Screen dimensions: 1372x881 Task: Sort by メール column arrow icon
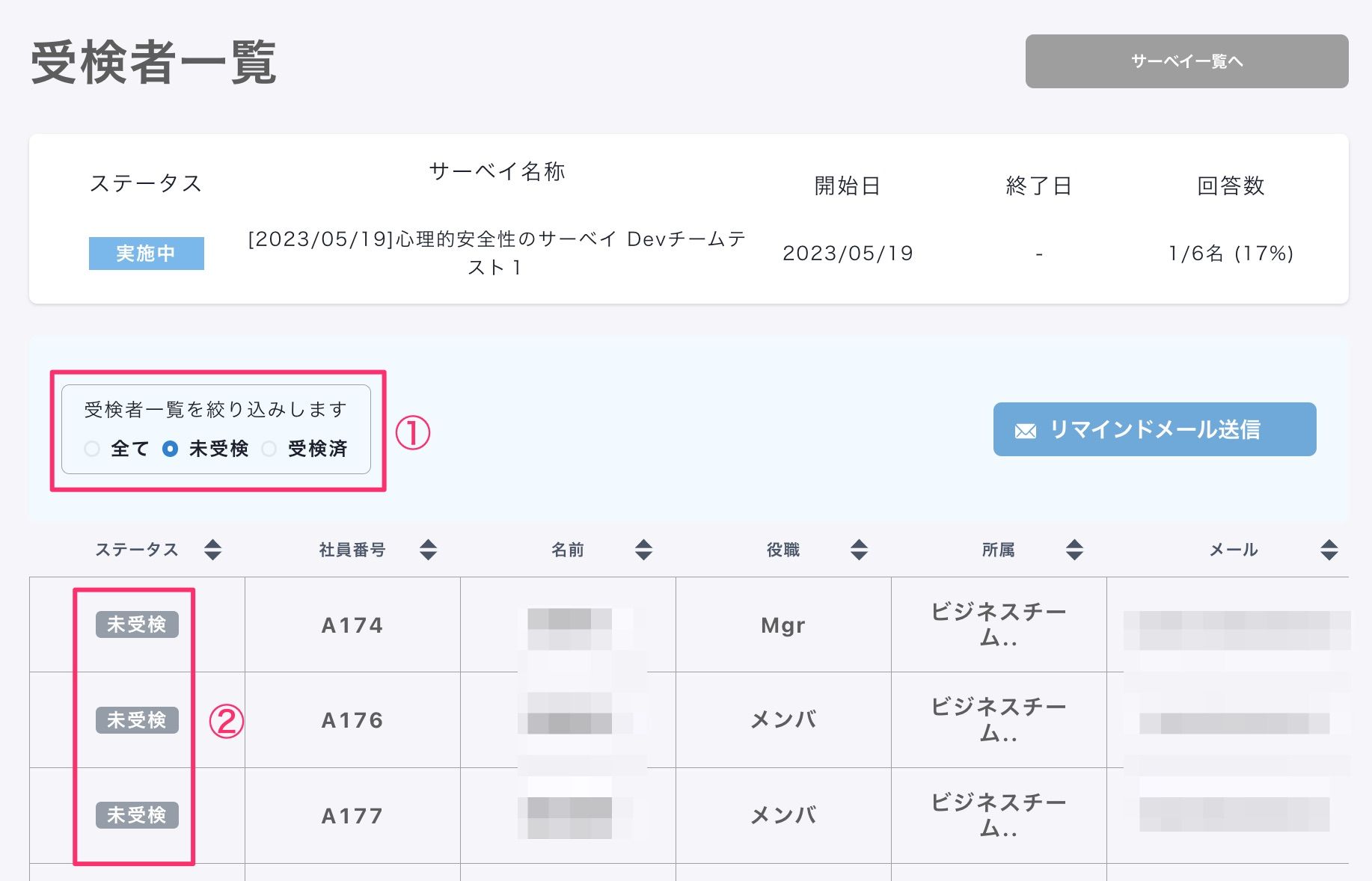point(1329,550)
